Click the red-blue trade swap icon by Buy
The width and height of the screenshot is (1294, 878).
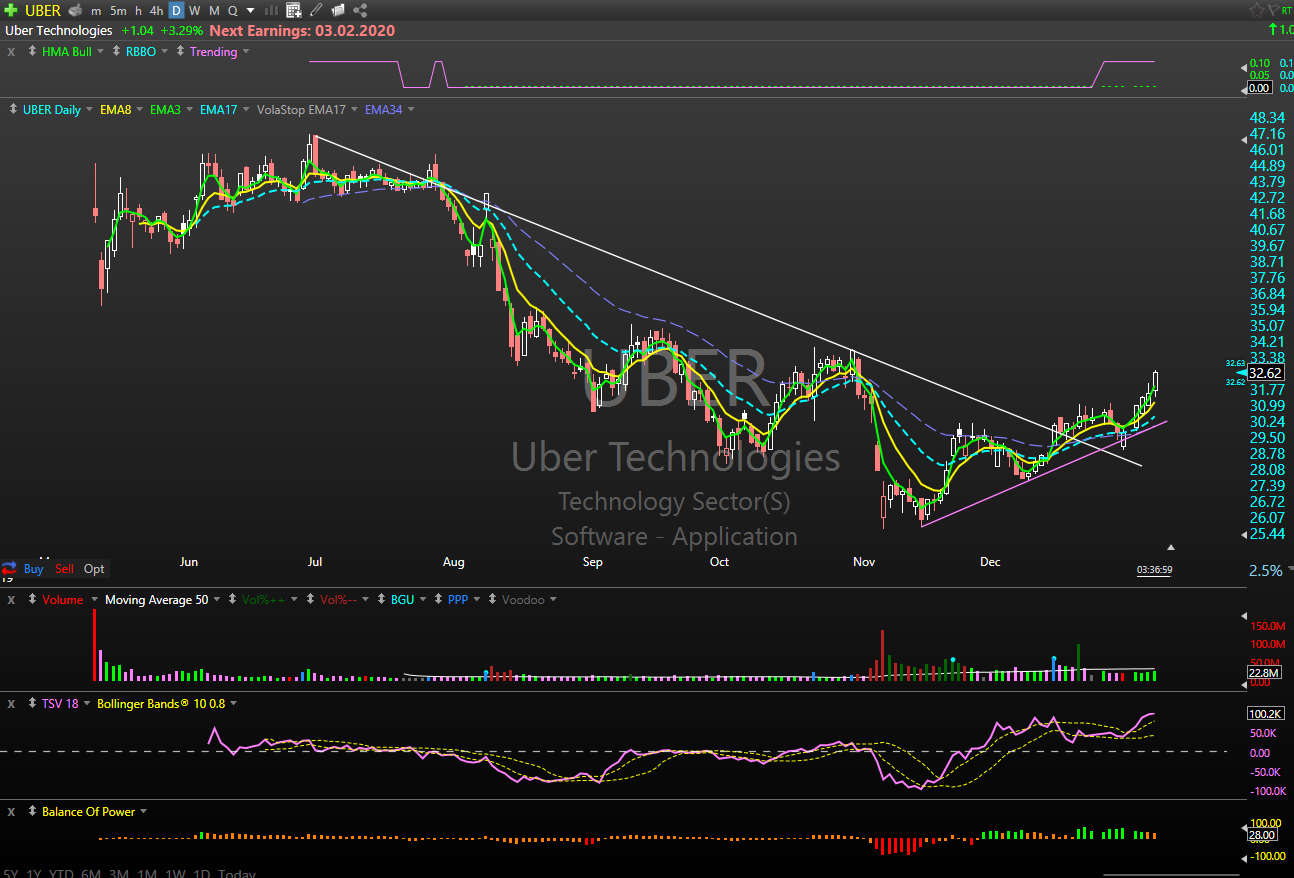pyautogui.click(x=10, y=568)
